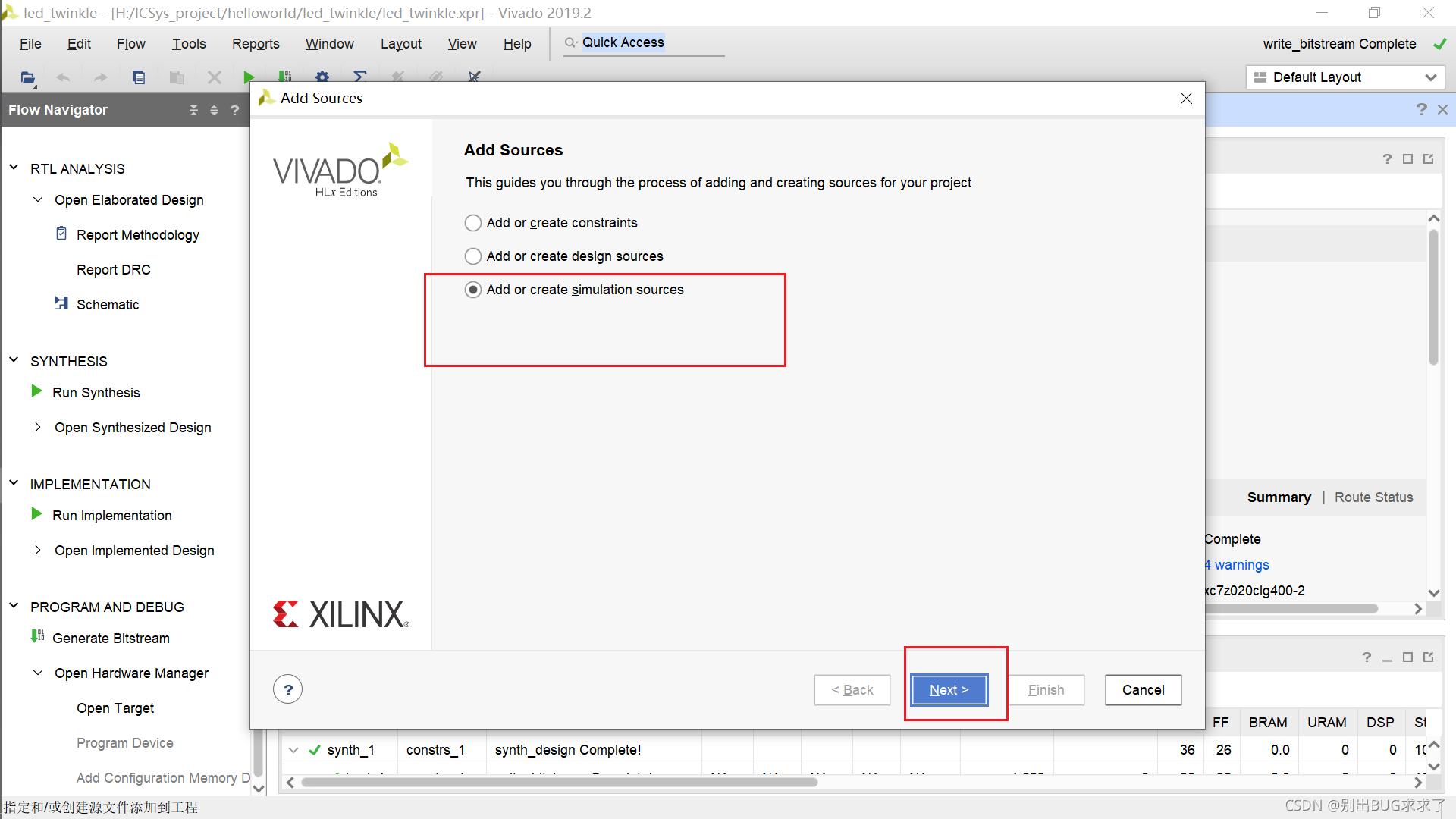Click the Quick Access search field
The height and width of the screenshot is (819, 1456).
(645, 43)
